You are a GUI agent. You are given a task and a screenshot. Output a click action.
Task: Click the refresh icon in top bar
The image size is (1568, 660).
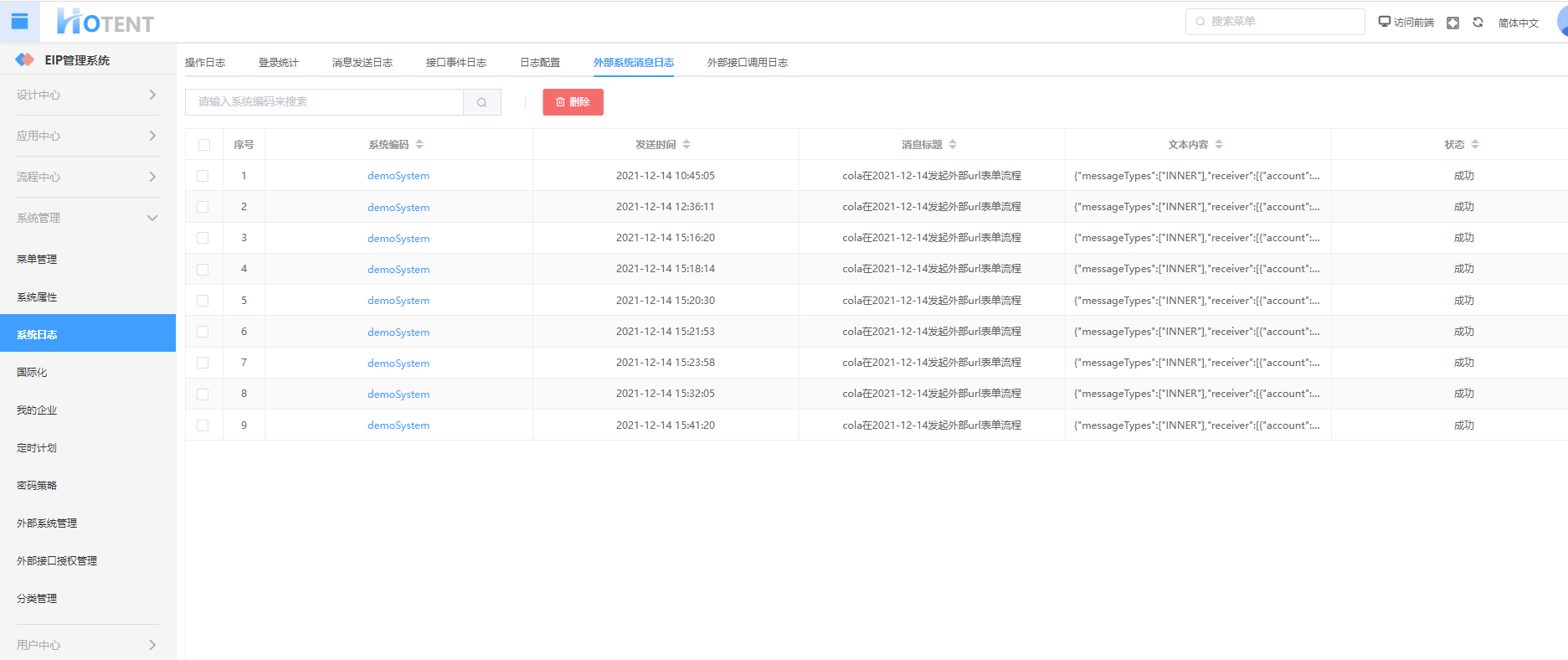click(1478, 23)
